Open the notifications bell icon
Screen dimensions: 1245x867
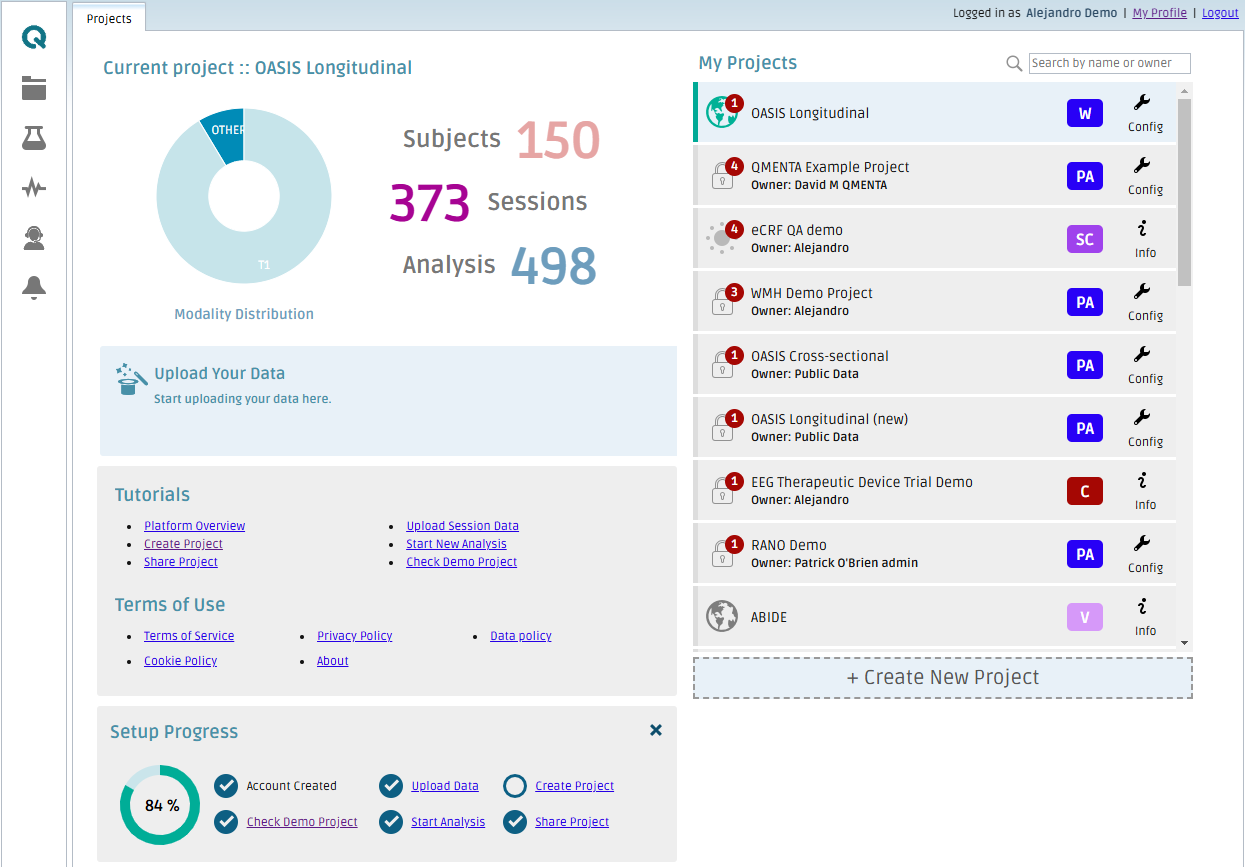coord(34,288)
